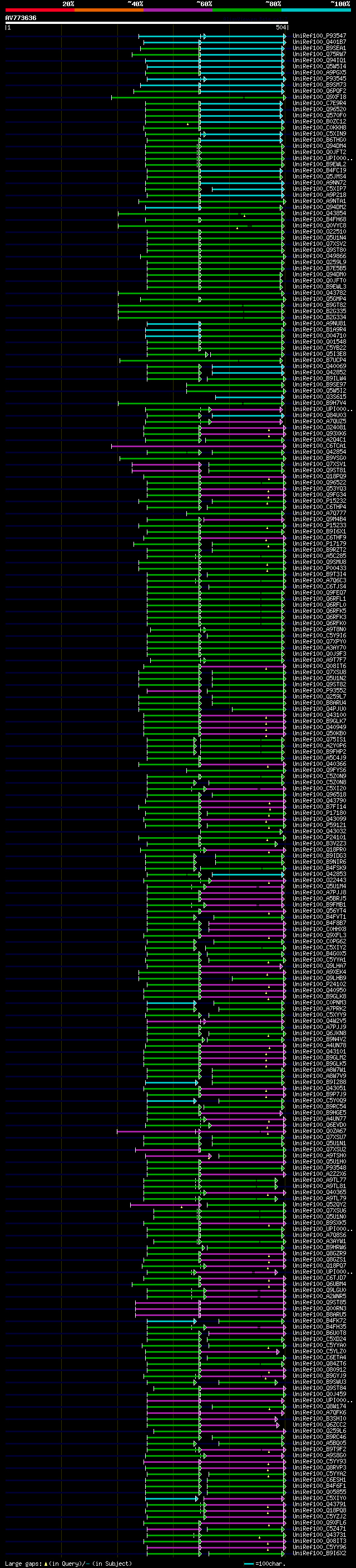Open hit UniRef100_B9SEA1
Viewport: 356px width, 1568px height.
point(319,48)
